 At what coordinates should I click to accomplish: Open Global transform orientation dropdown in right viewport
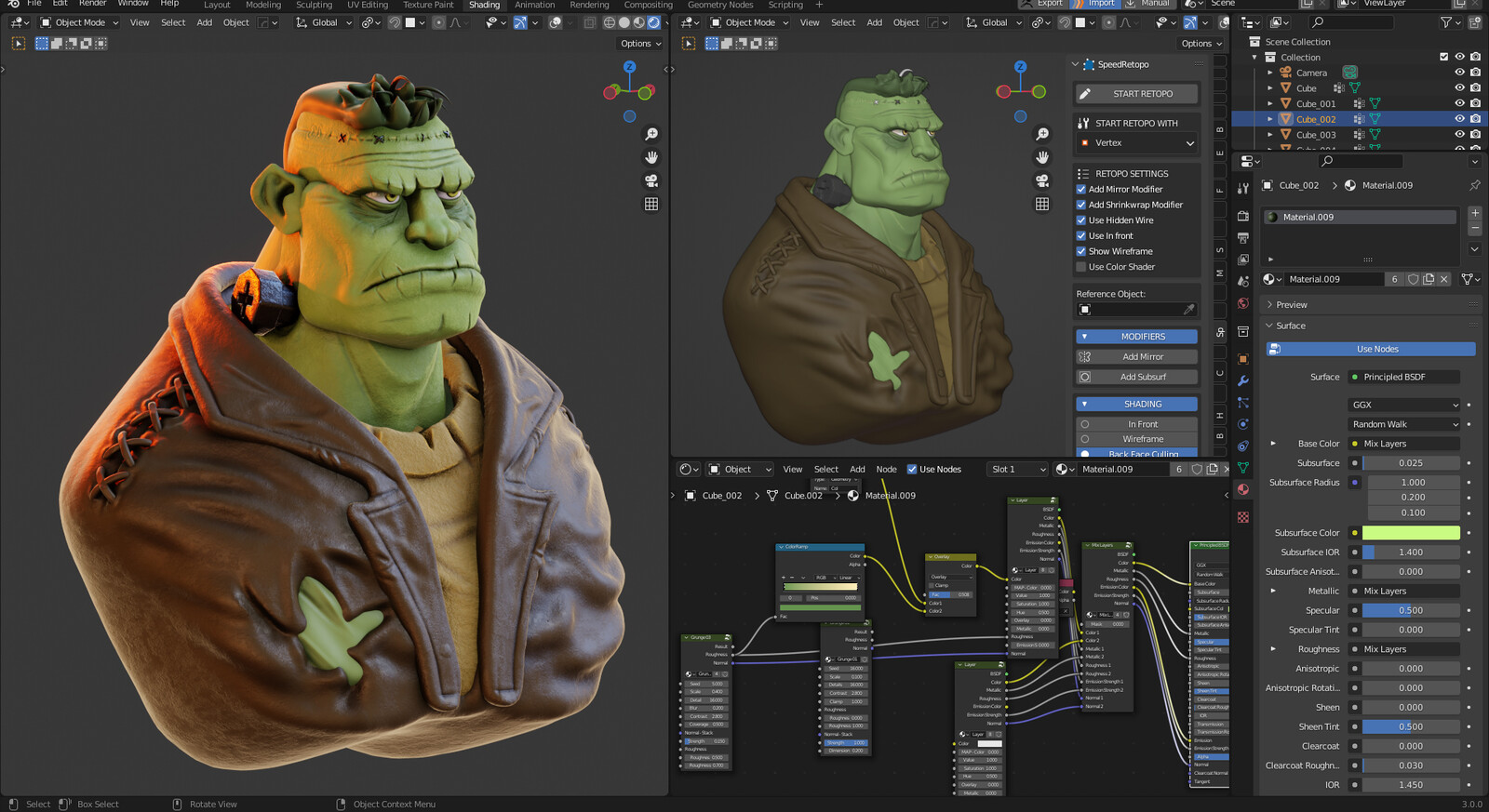click(993, 22)
